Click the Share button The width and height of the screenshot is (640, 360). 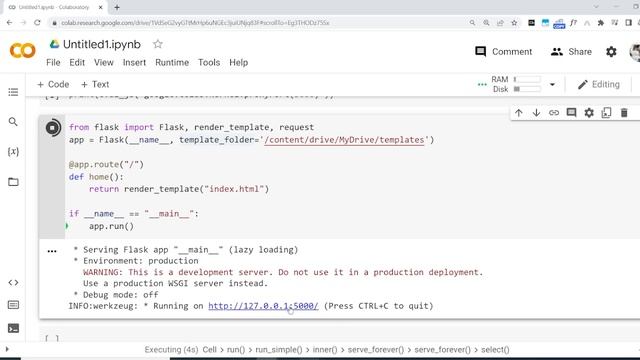(x=571, y=52)
